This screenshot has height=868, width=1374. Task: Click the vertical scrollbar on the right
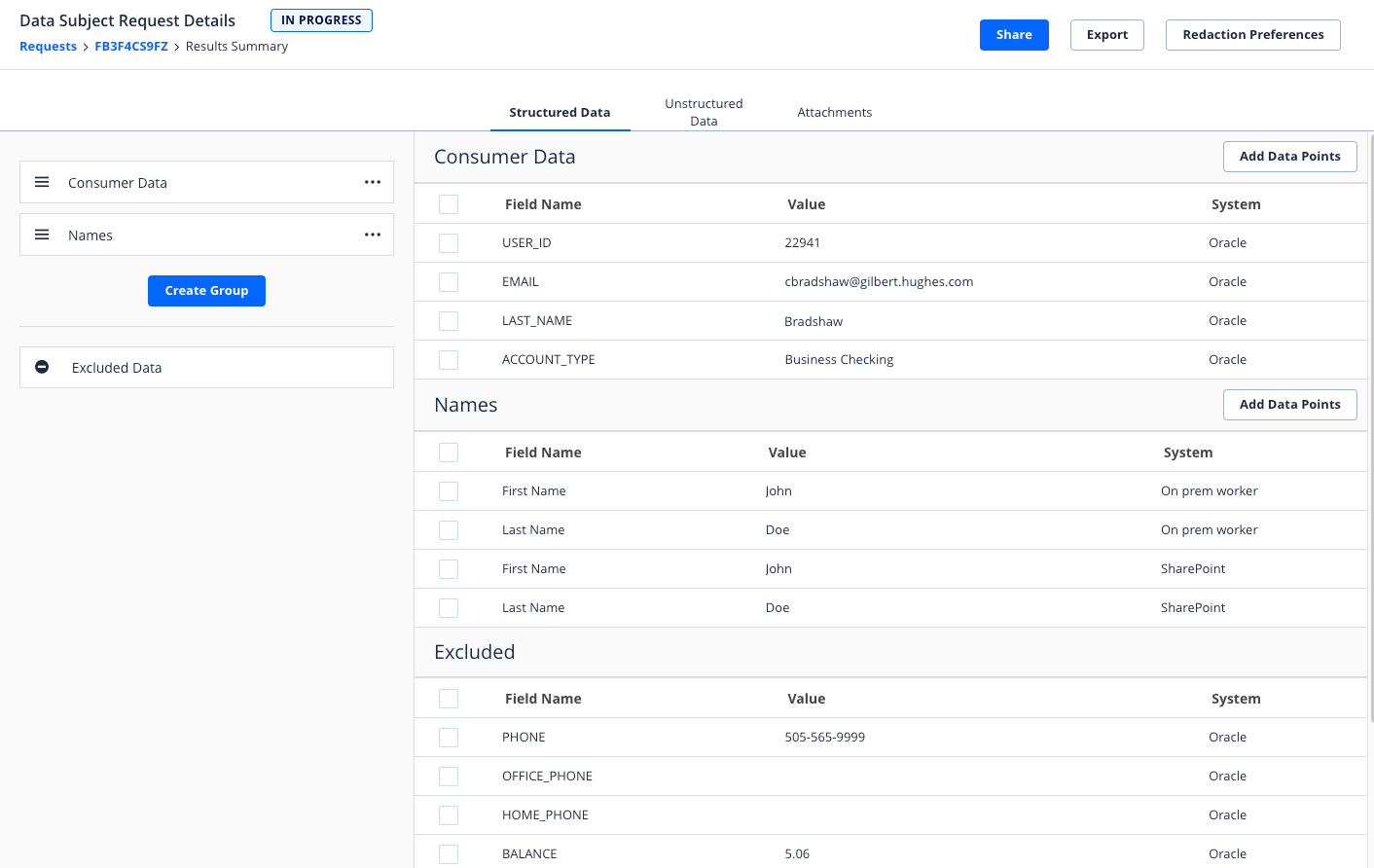point(1370,428)
